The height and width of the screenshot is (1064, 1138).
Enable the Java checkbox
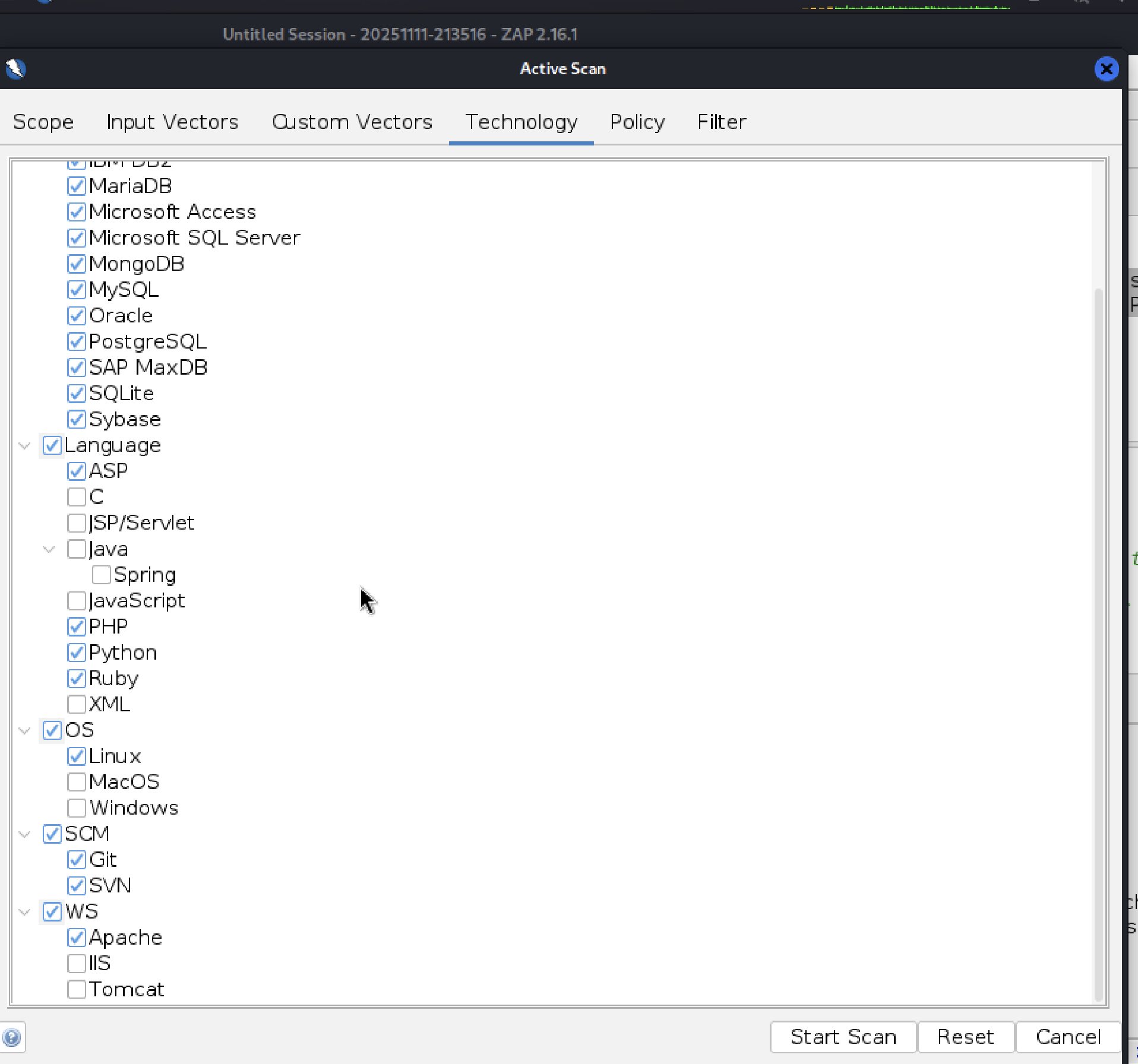tap(77, 549)
